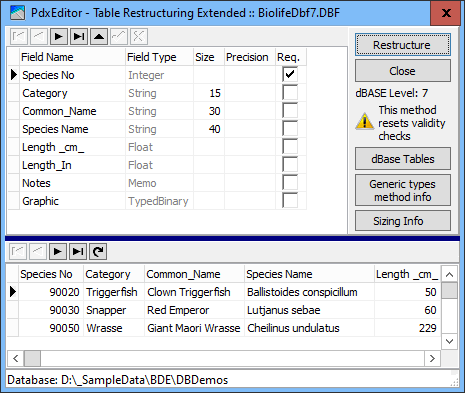The image size is (465, 393).
Task: Uncheck Req. for Species No field
Action: point(290,74)
